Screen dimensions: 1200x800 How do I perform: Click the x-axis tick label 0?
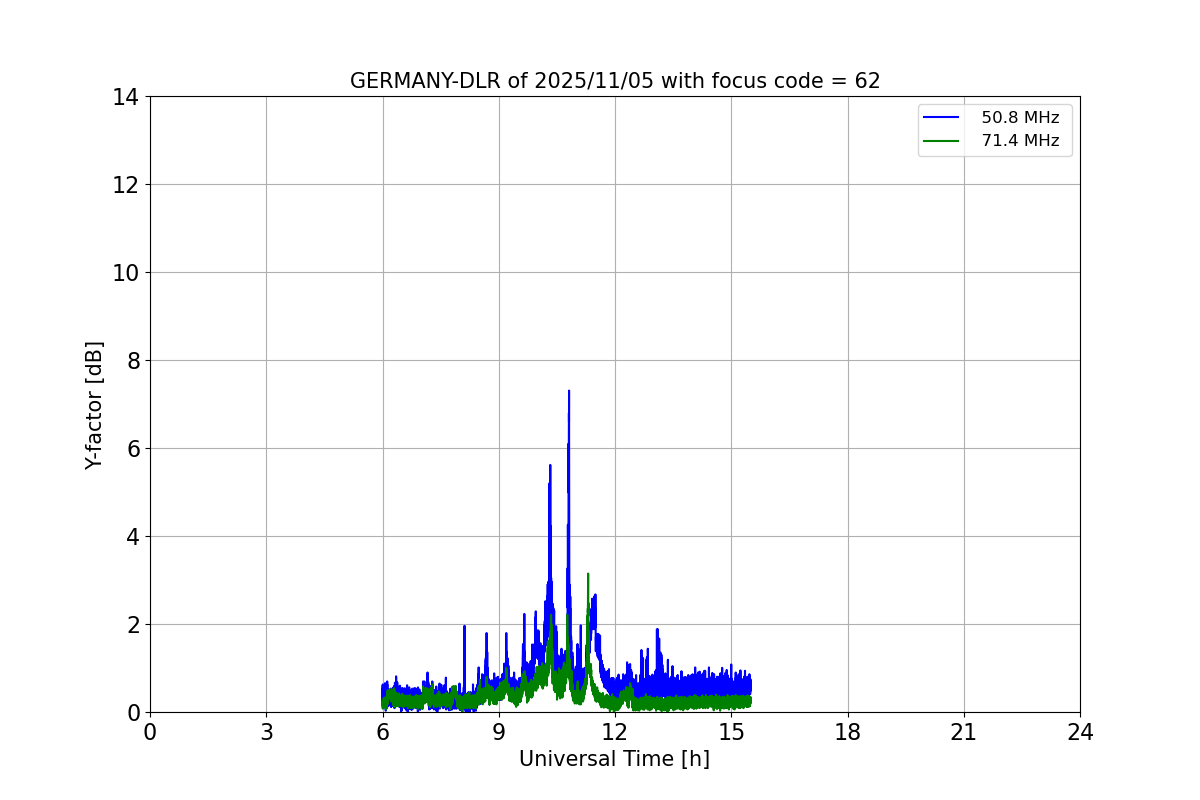tap(150, 732)
